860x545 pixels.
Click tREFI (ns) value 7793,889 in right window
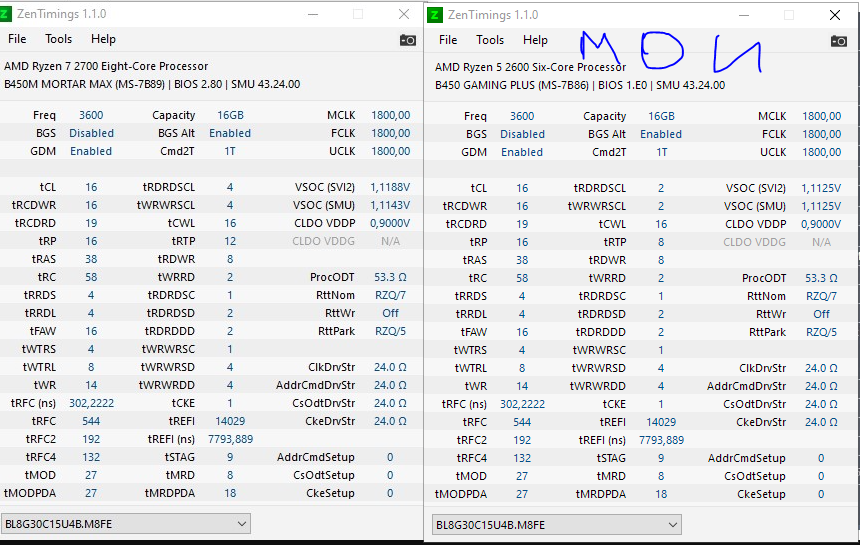tap(661, 440)
